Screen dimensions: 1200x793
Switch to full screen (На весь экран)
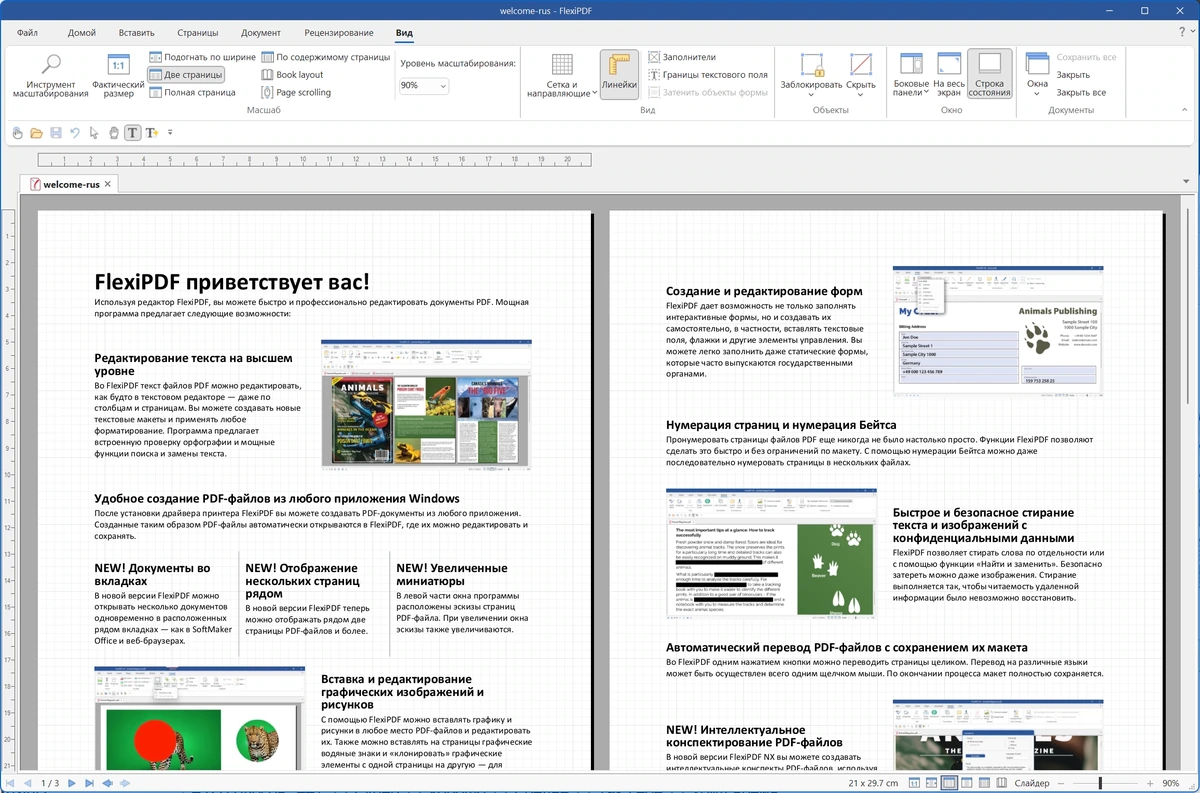click(949, 76)
